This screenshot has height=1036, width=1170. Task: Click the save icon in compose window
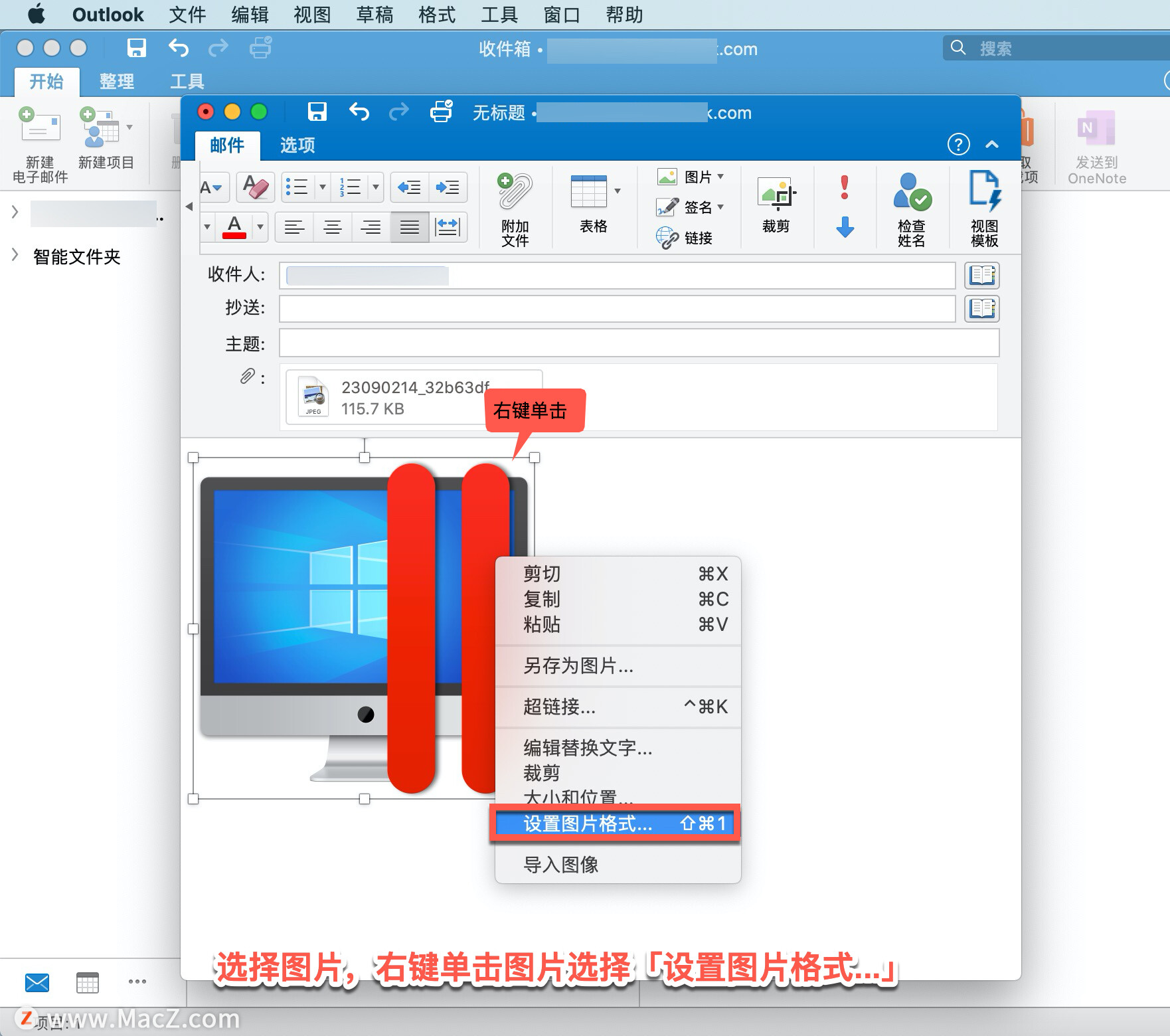click(317, 112)
